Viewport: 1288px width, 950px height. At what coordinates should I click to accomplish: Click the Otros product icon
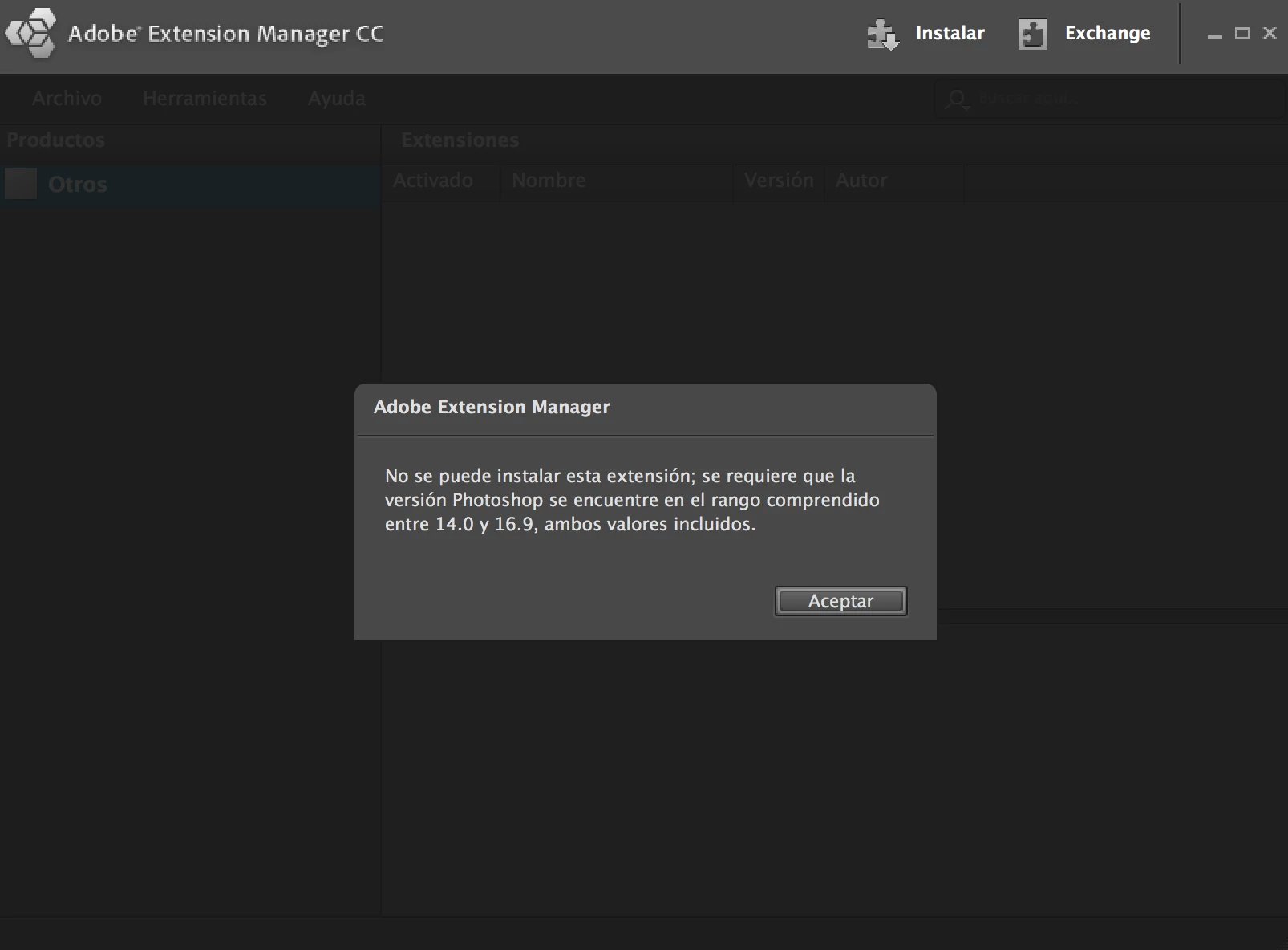click(x=21, y=184)
